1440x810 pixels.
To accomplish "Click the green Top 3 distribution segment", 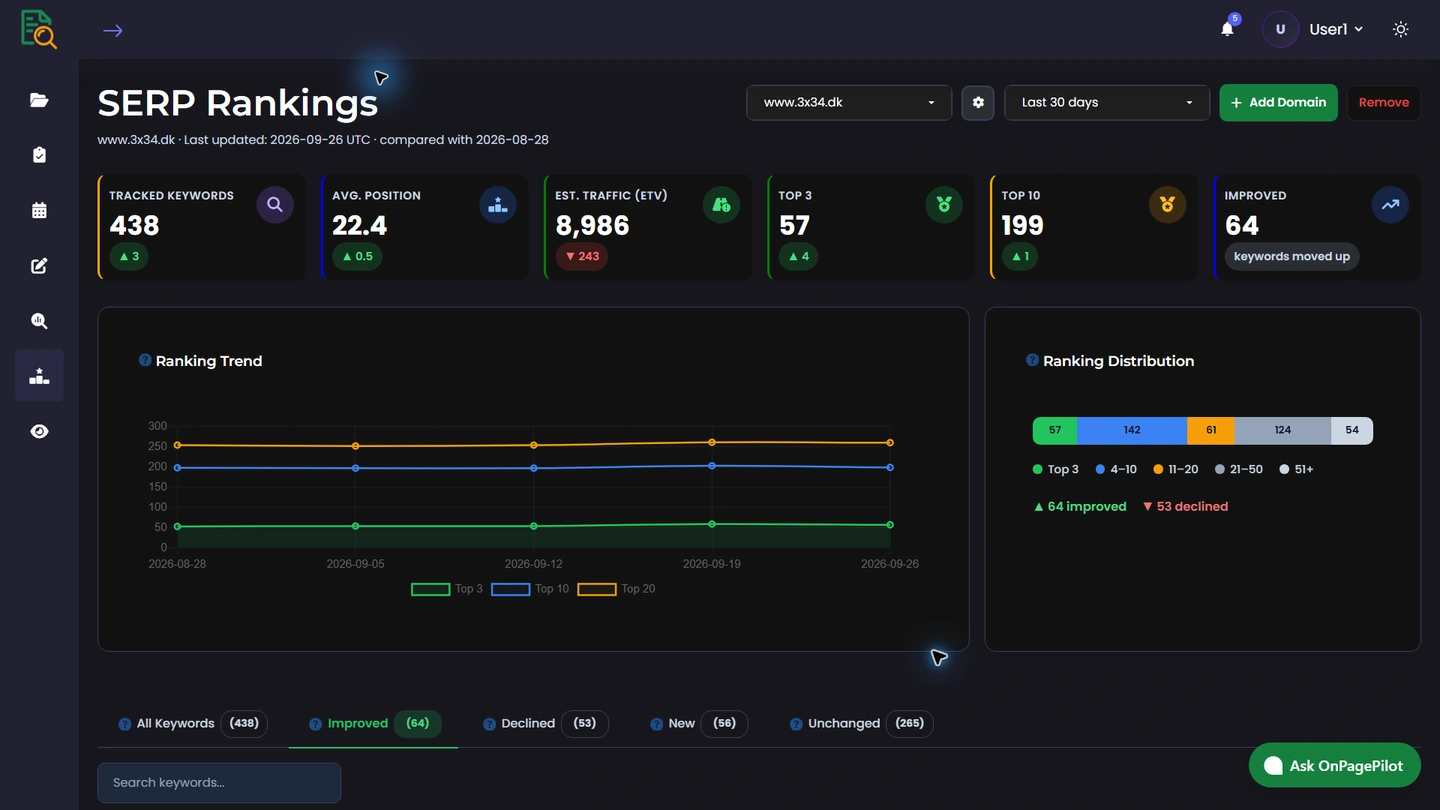I will tap(1055, 430).
